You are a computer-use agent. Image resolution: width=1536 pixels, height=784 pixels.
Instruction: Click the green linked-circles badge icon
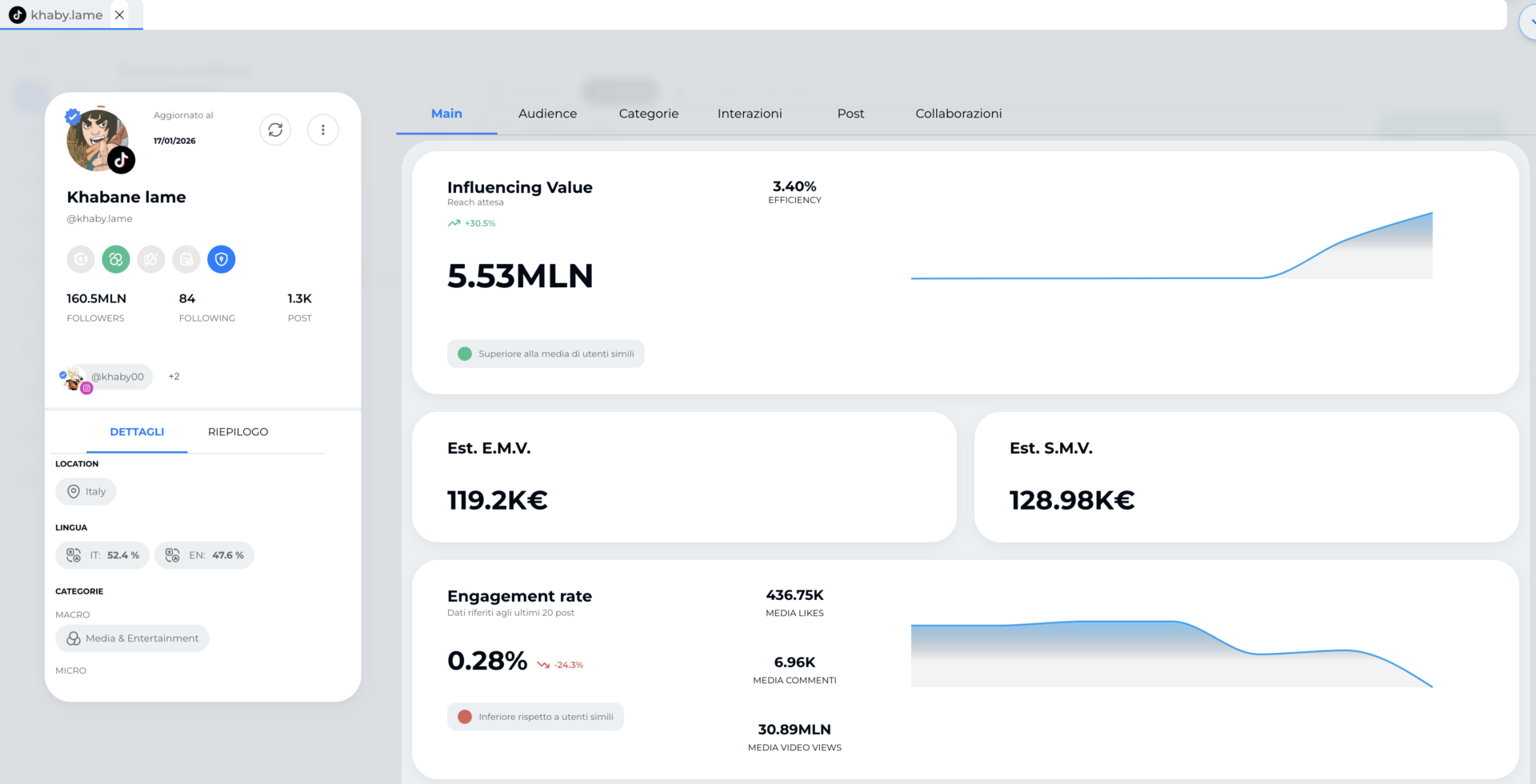(116, 259)
